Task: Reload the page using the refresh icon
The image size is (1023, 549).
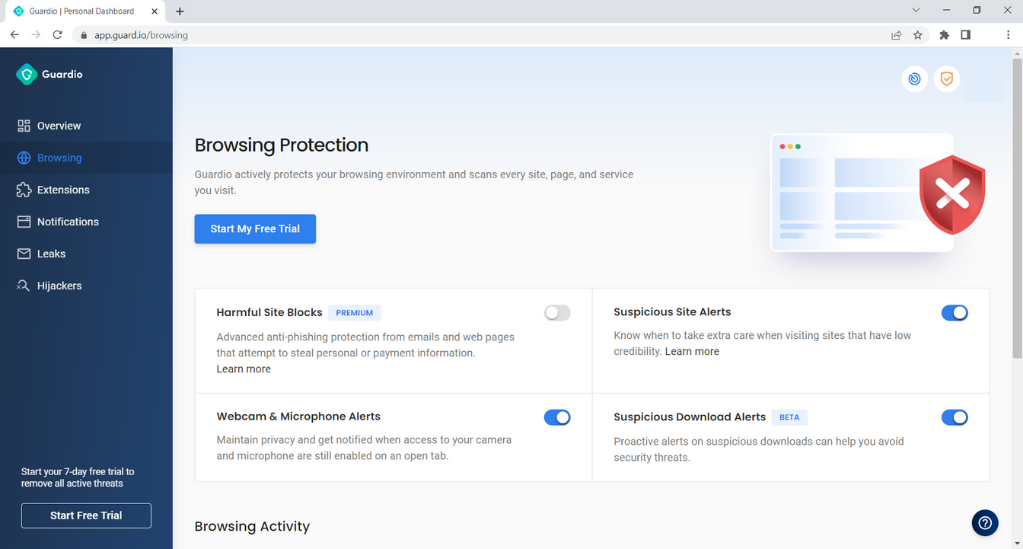Action: pyautogui.click(x=57, y=35)
